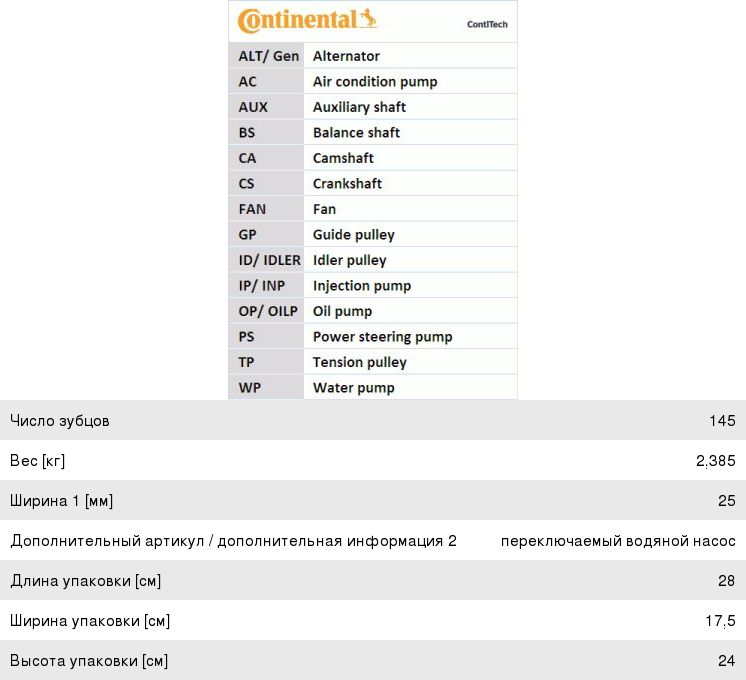Click the 'Ширина упаковки [см]' label
Viewport: 746px width, 680px height.
point(90,621)
